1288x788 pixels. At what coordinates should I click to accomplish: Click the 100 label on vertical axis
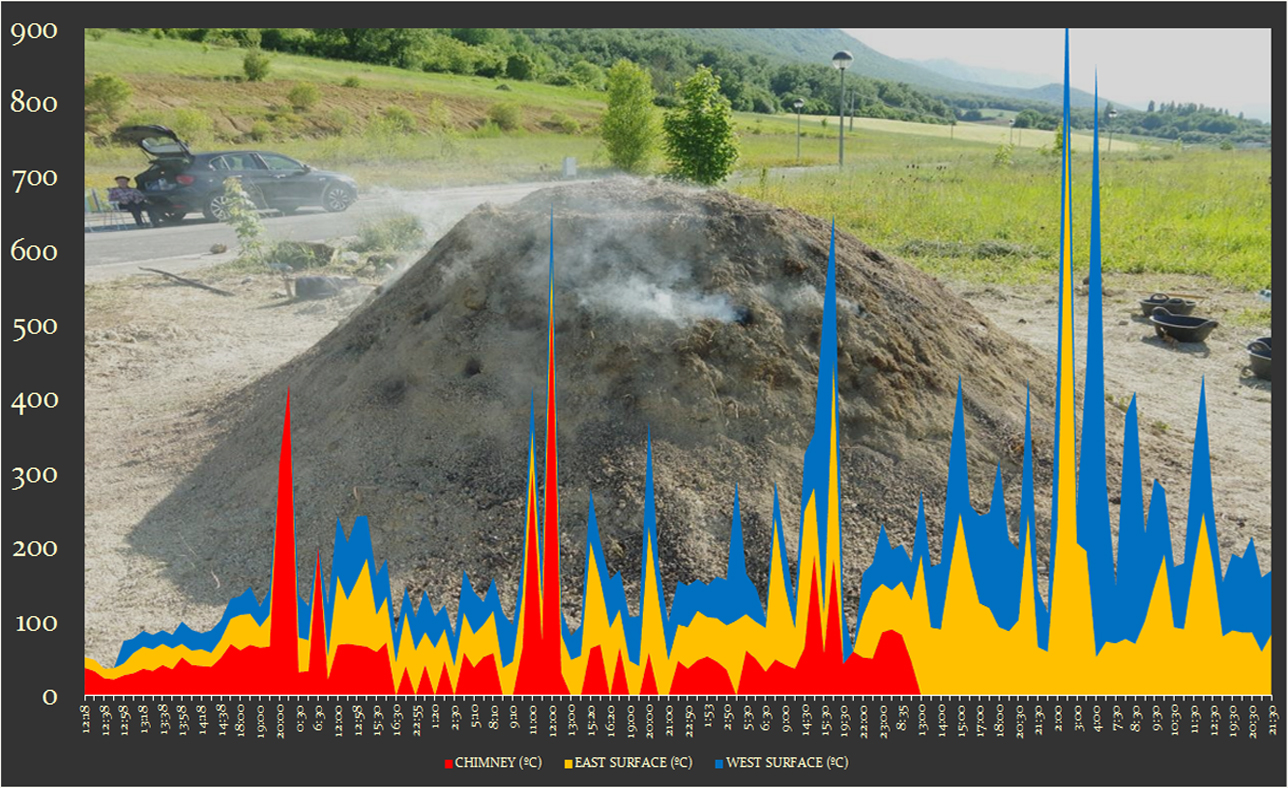33,623
